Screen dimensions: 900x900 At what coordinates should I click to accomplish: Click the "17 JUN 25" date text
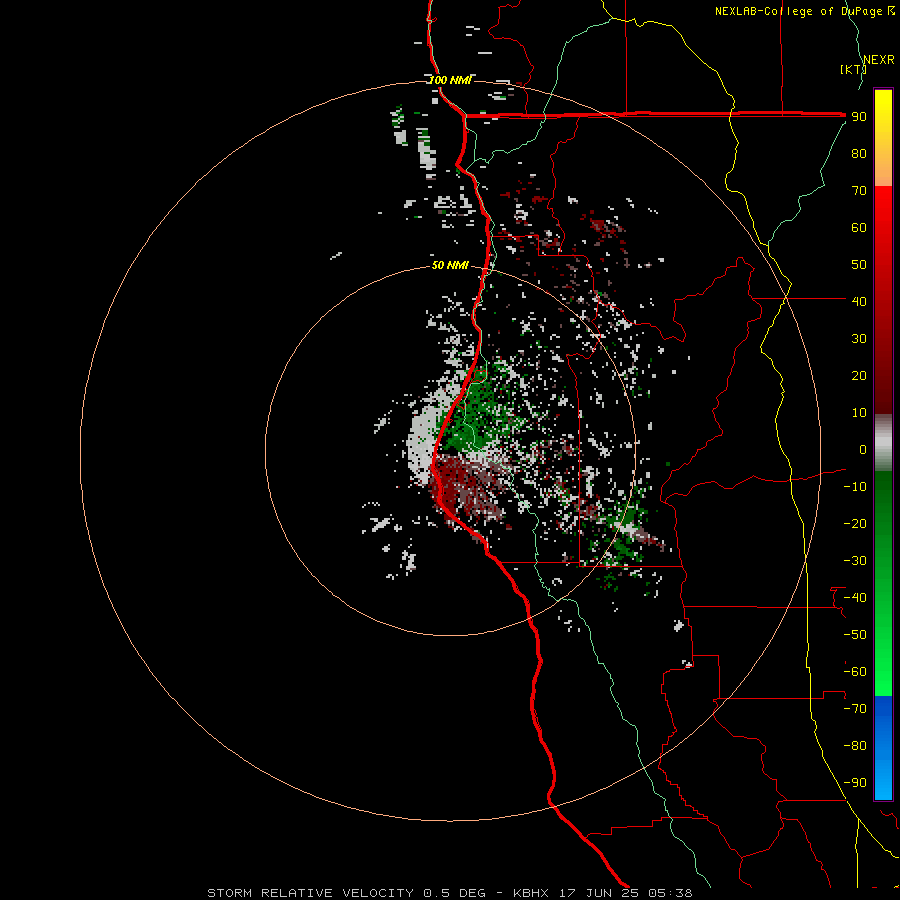(599, 893)
